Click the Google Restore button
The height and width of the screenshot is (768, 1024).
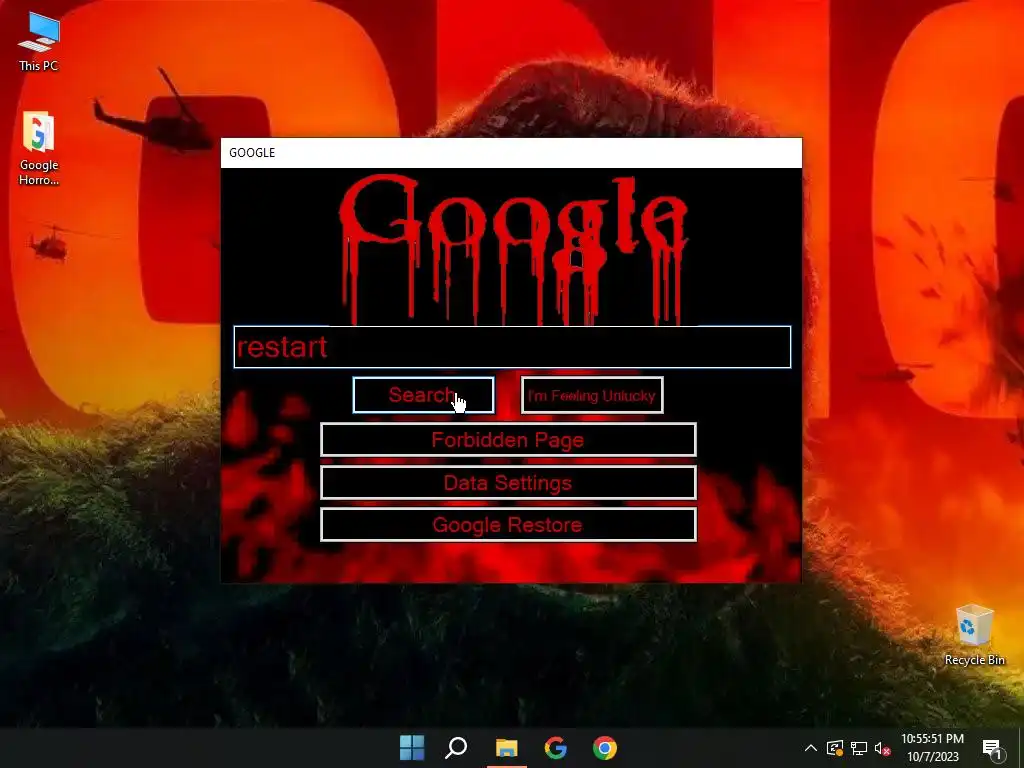pyautogui.click(x=508, y=525)
